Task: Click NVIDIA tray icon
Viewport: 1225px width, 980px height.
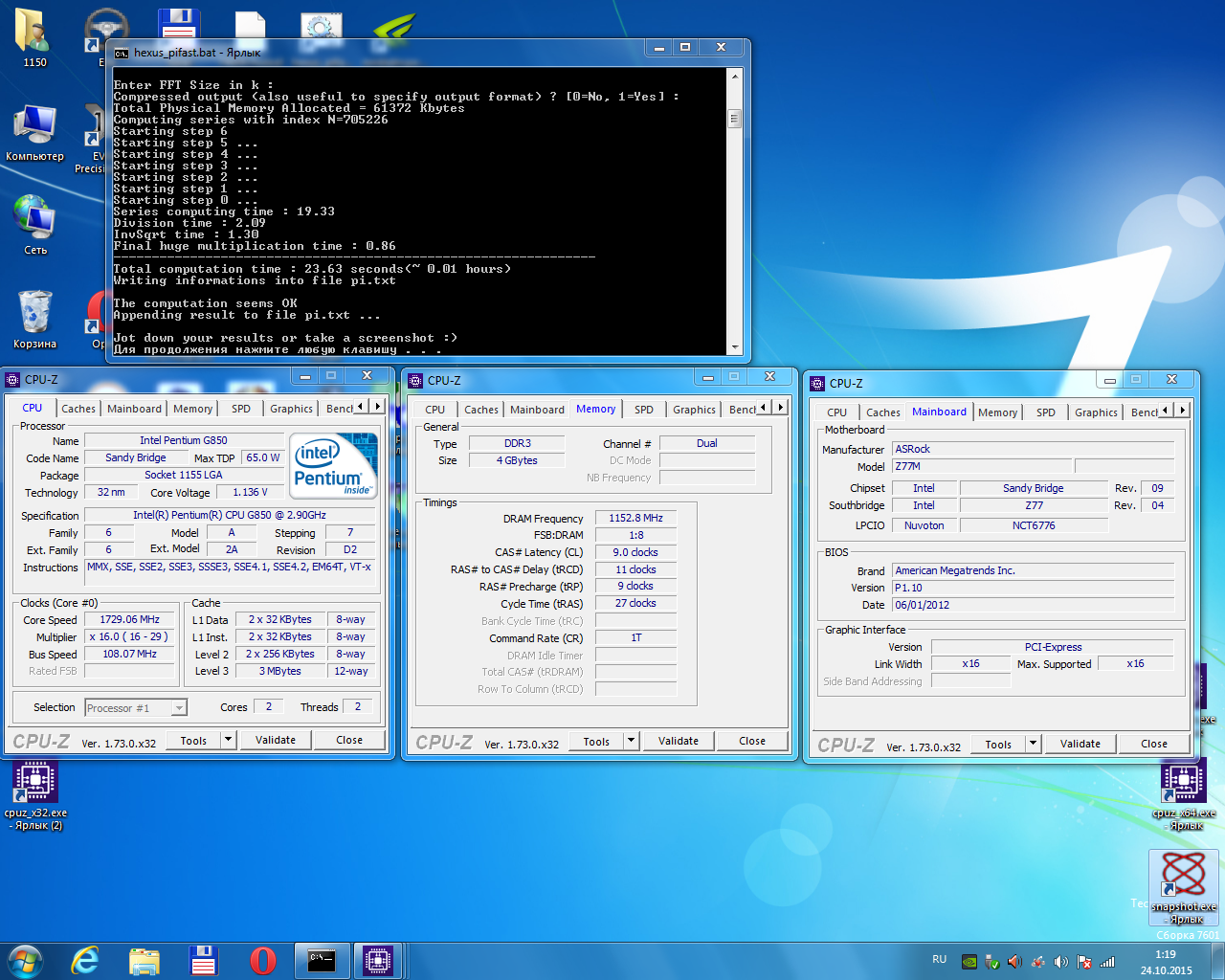Action: (x=969, y=962)
